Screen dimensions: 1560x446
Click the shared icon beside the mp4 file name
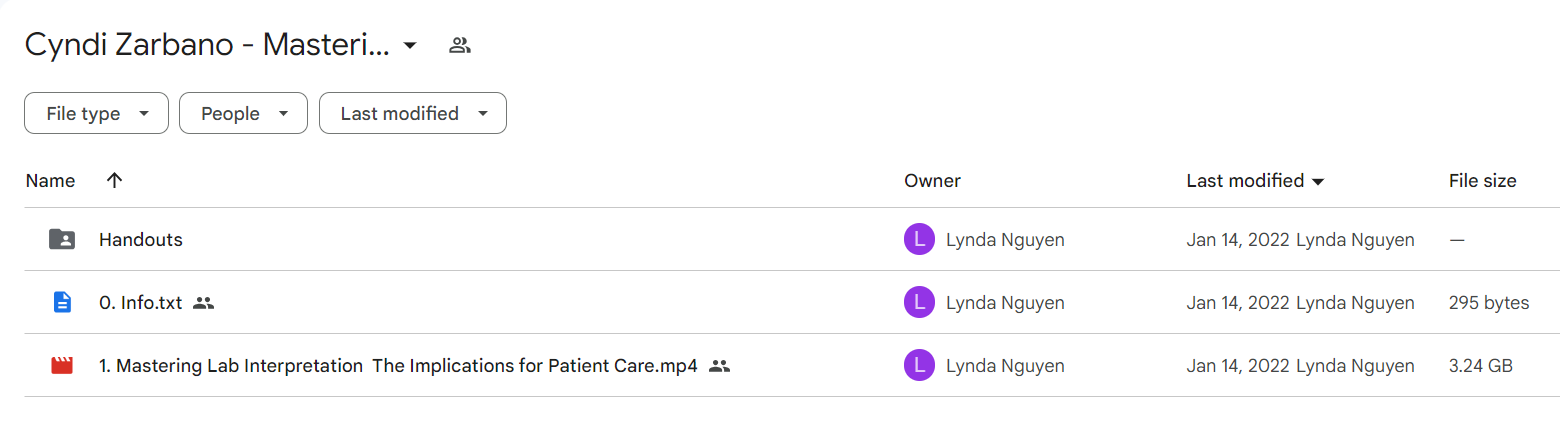point(719,365)
